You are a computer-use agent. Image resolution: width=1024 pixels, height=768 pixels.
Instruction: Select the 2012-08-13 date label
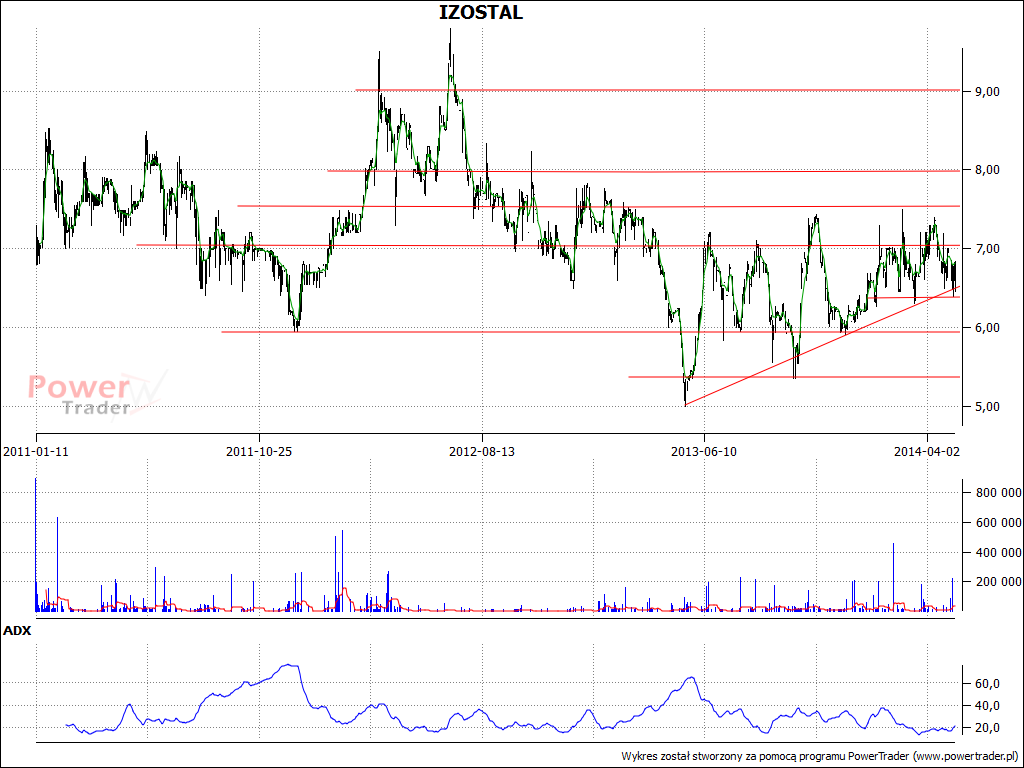pyautogui.click(x=482, y=451)
